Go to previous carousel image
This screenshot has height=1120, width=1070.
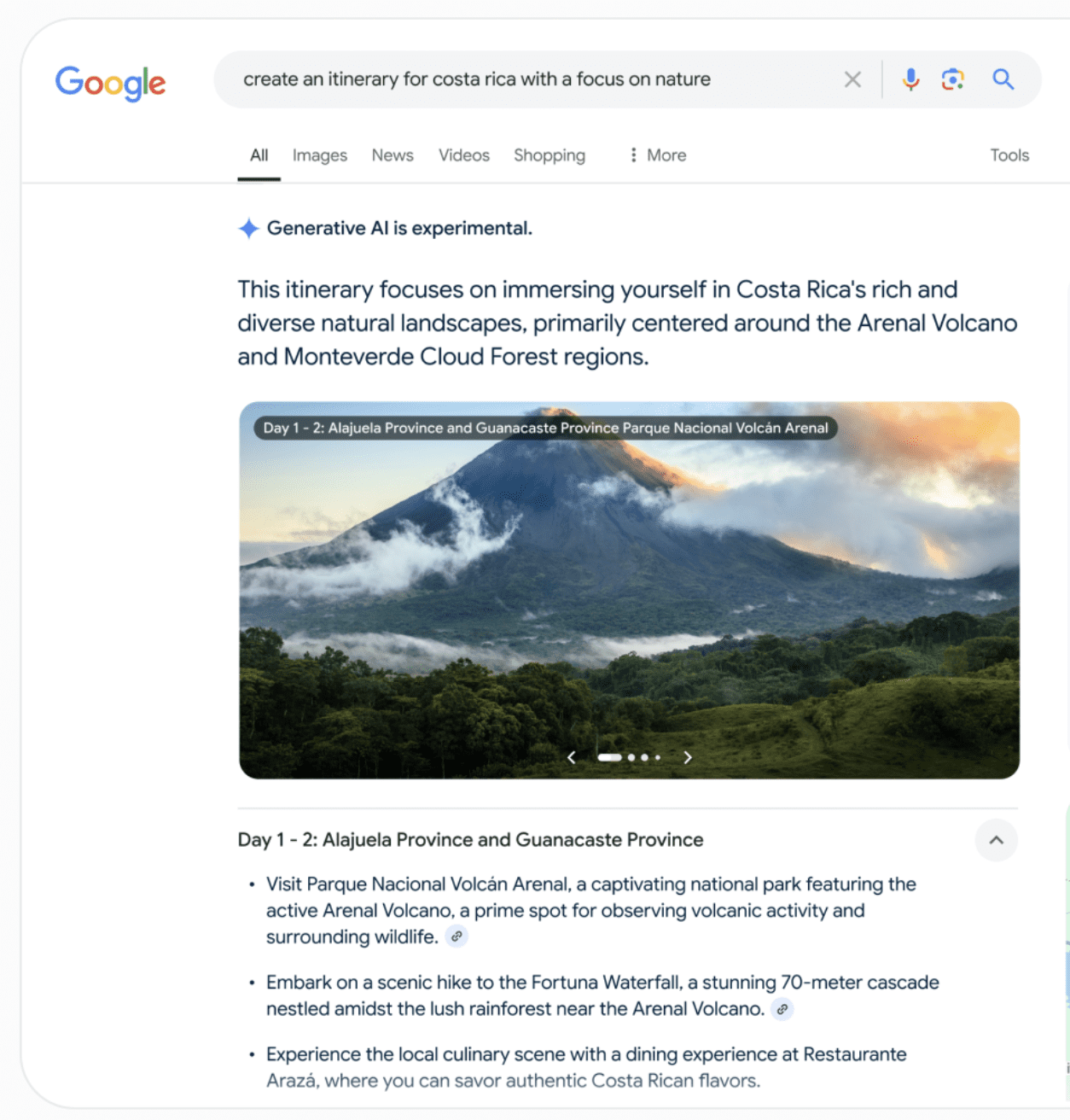pos(572,757)
